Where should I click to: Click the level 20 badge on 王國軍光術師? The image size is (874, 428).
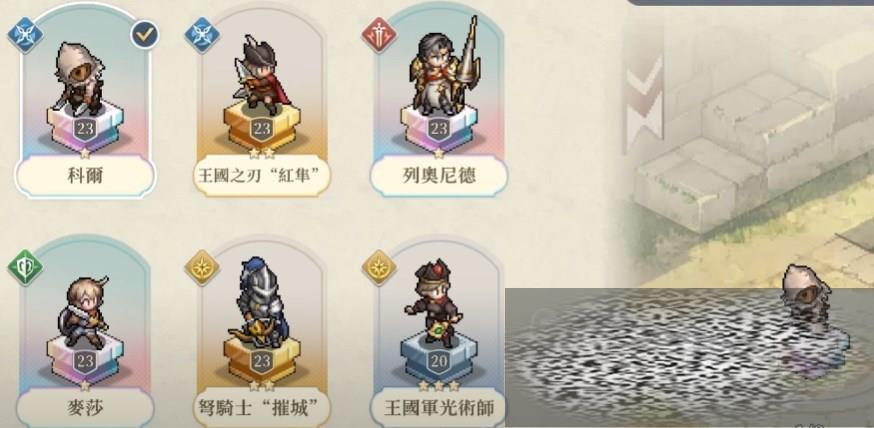pyautogui.click(x=439, y=362)
